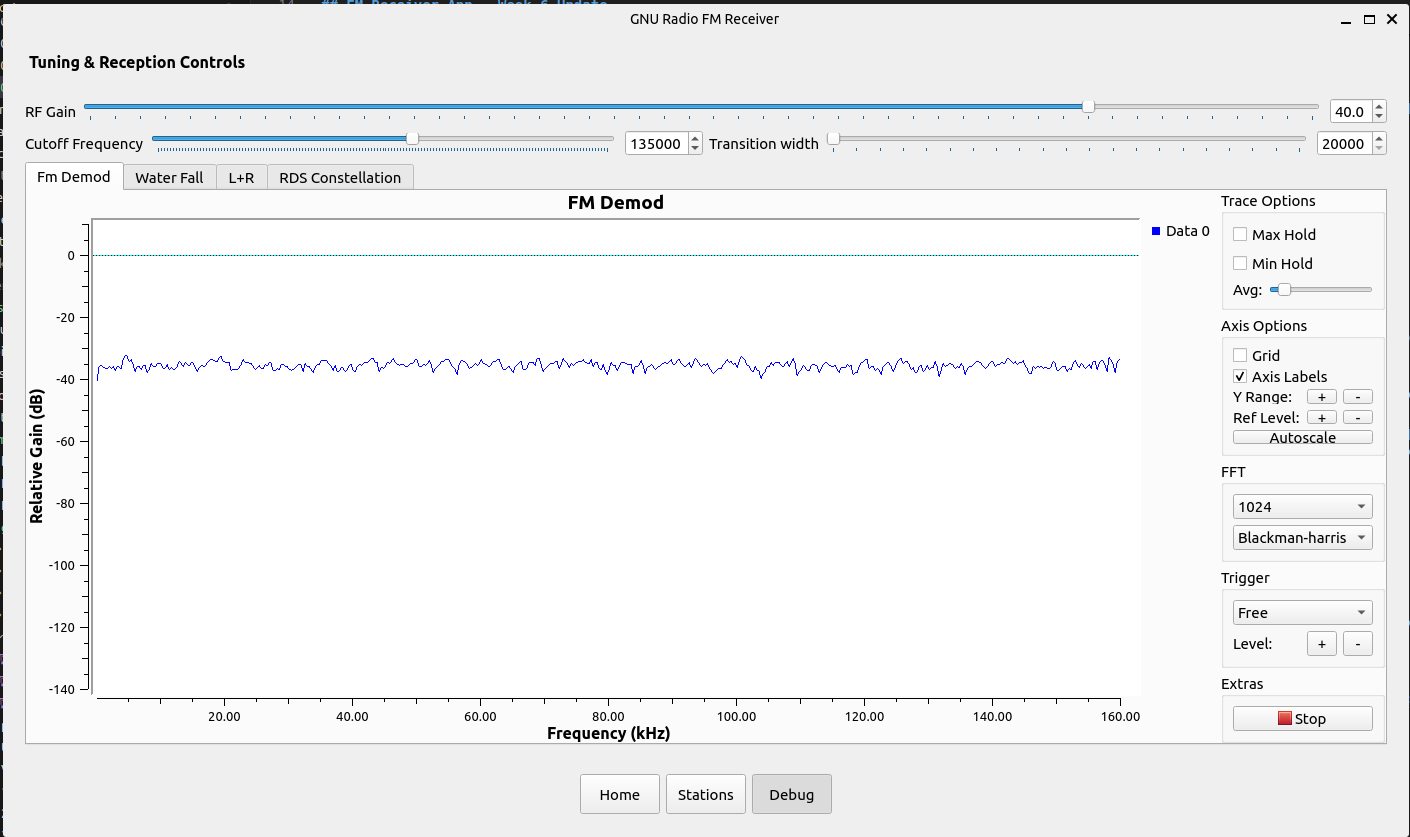Open the Trigger mode Free dropdown
The height and width of the screenshot is (837, 1410).
tap(1303, 612)
